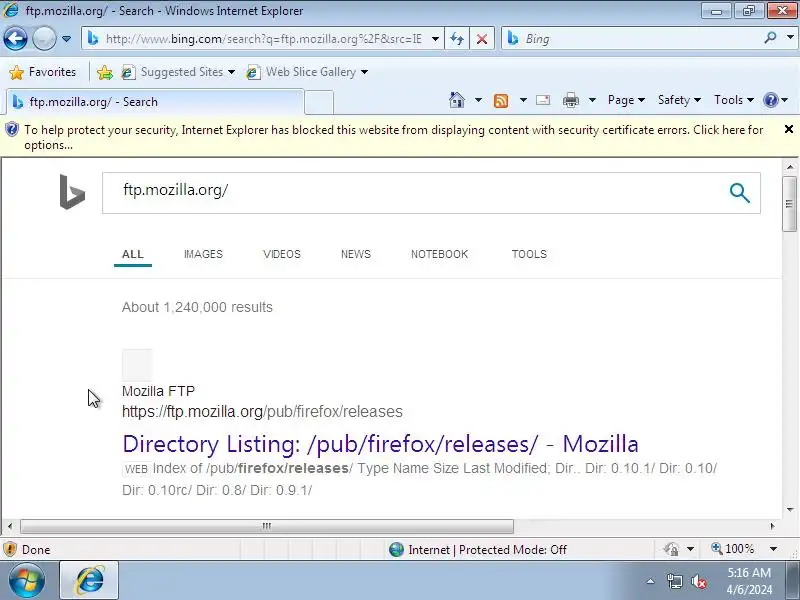
Task: Click the Read Mail envelope icon
Action: click(x=543, y=100)
